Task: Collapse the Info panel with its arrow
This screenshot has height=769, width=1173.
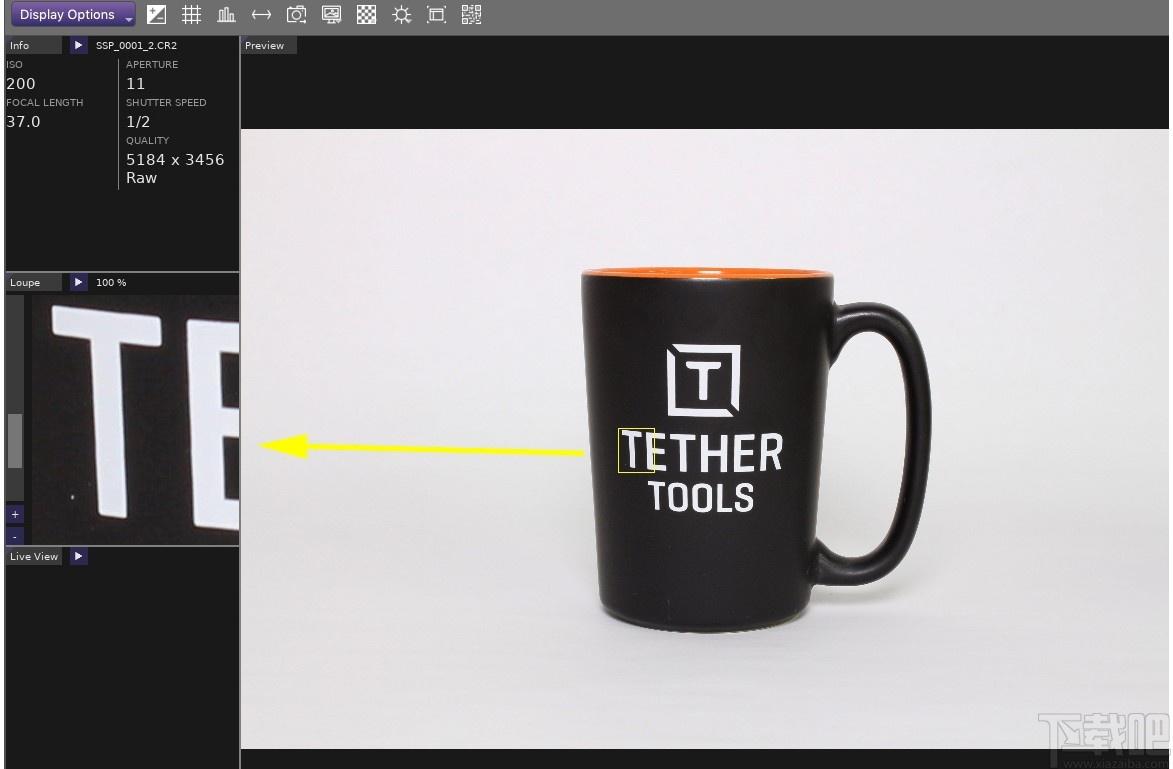Action: click(x=78, y=45)
